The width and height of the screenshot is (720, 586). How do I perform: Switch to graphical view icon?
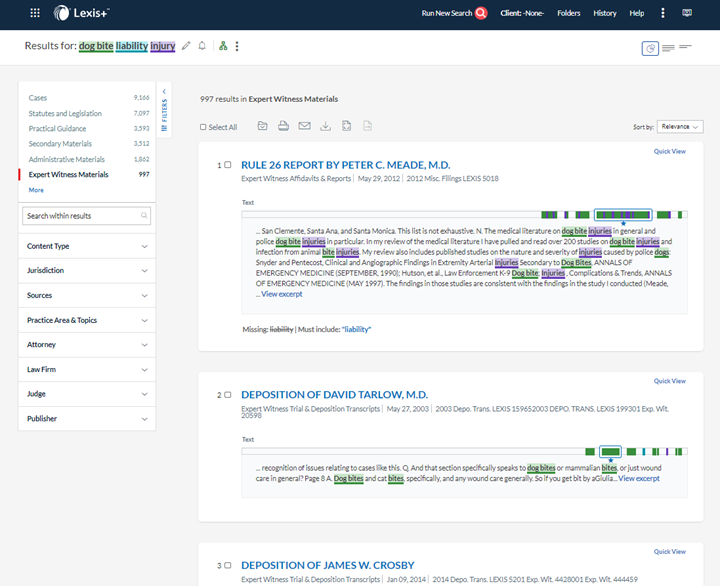click(650, 48)
